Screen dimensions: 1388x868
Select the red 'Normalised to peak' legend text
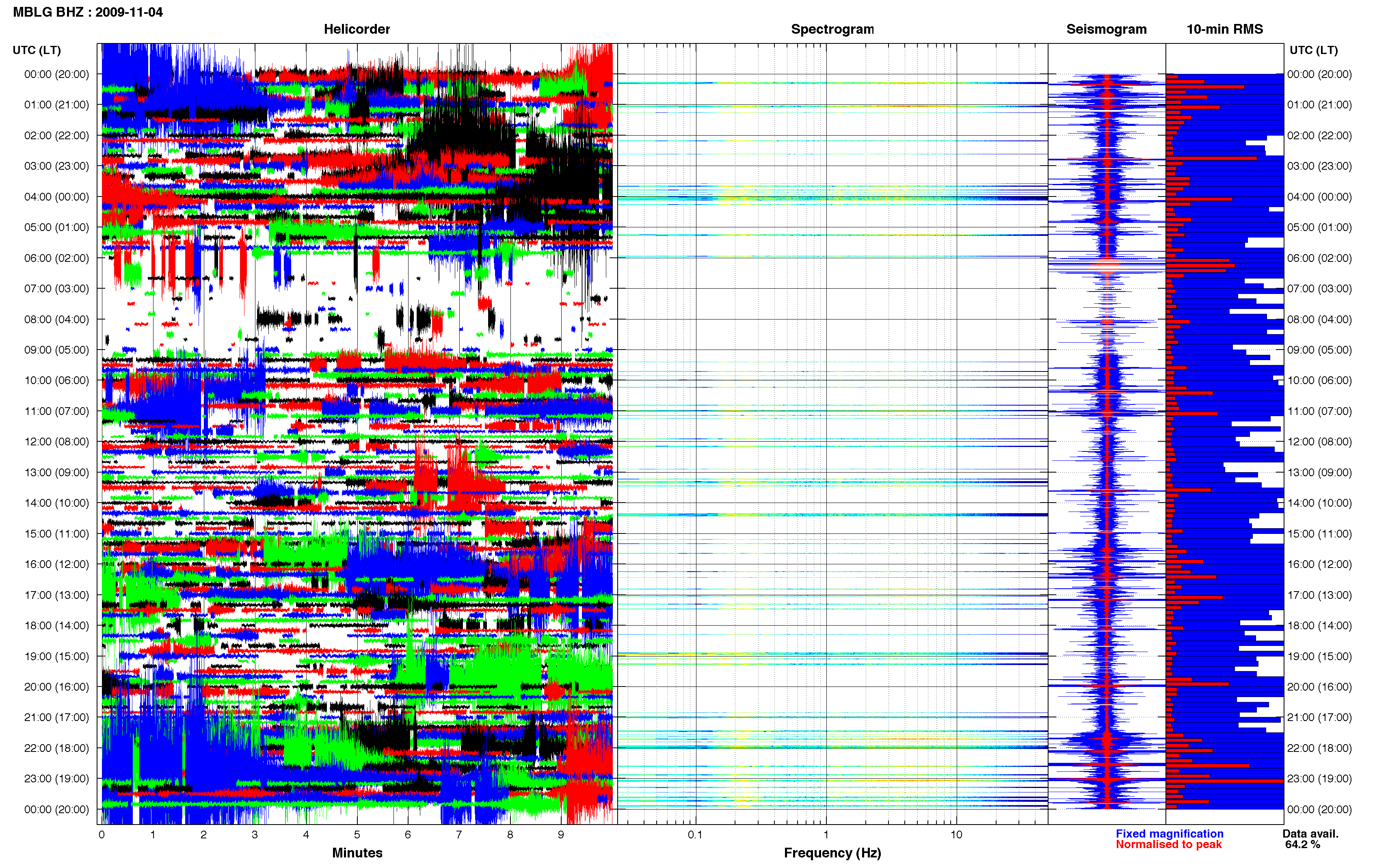click(x=1169, y=844)
